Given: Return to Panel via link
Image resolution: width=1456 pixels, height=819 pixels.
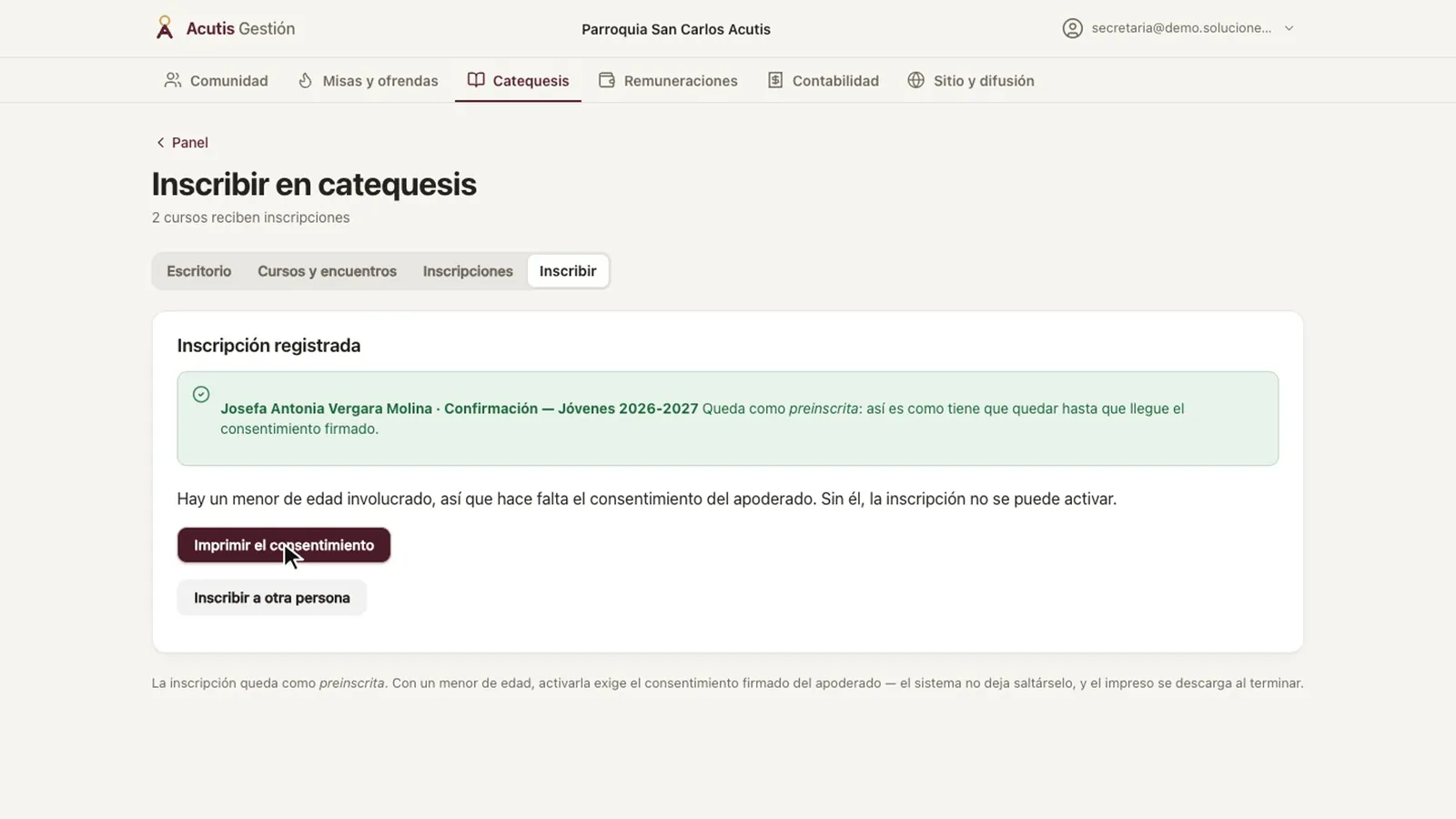Looking at the screenshot, I should (189, 143).
